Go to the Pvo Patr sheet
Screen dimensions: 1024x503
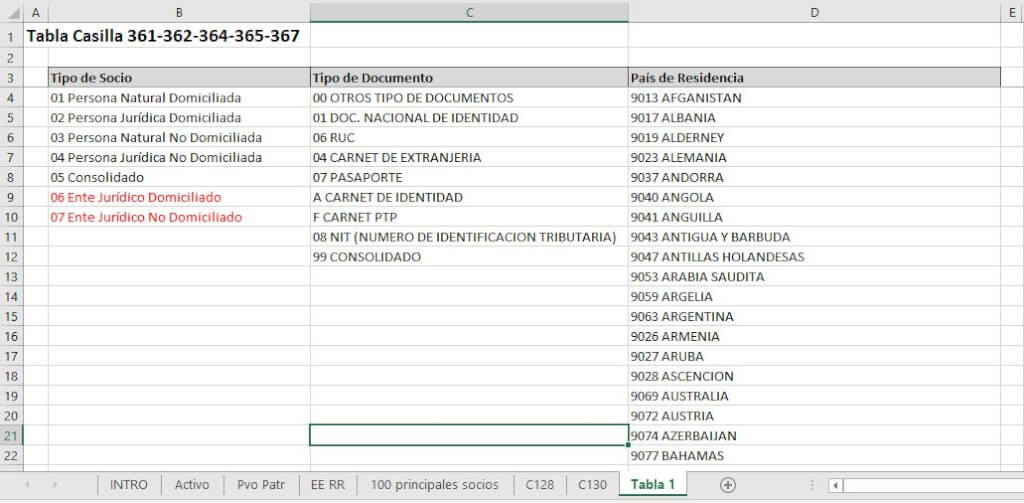point(261,485)
